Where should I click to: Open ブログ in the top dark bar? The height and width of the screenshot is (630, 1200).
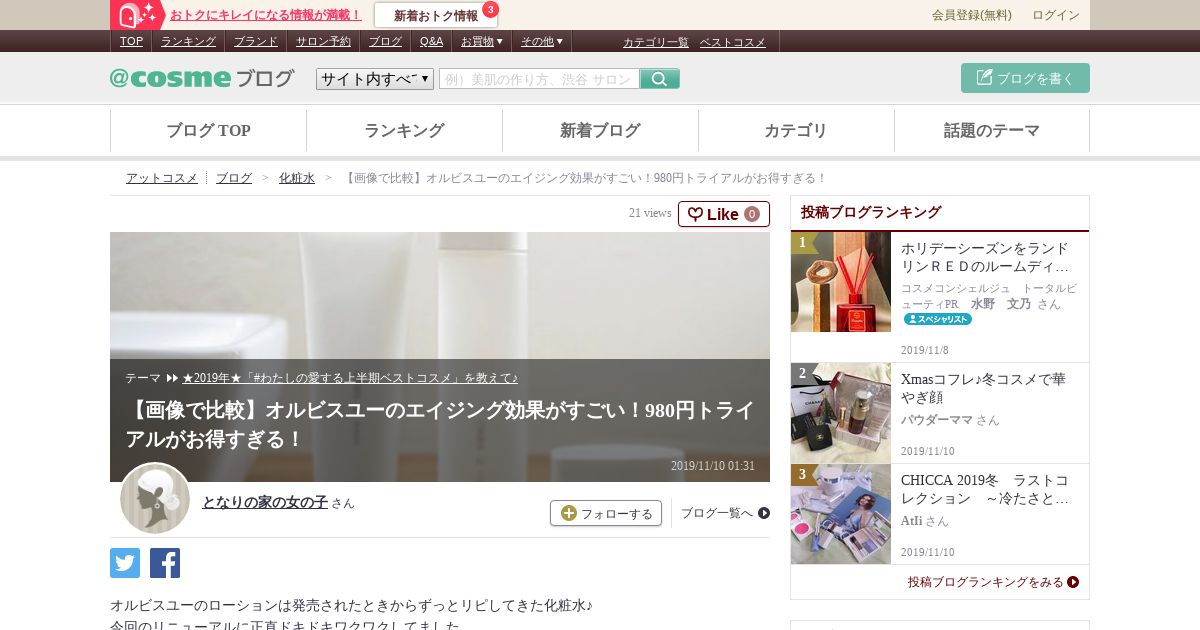click(x=385, y=41)
